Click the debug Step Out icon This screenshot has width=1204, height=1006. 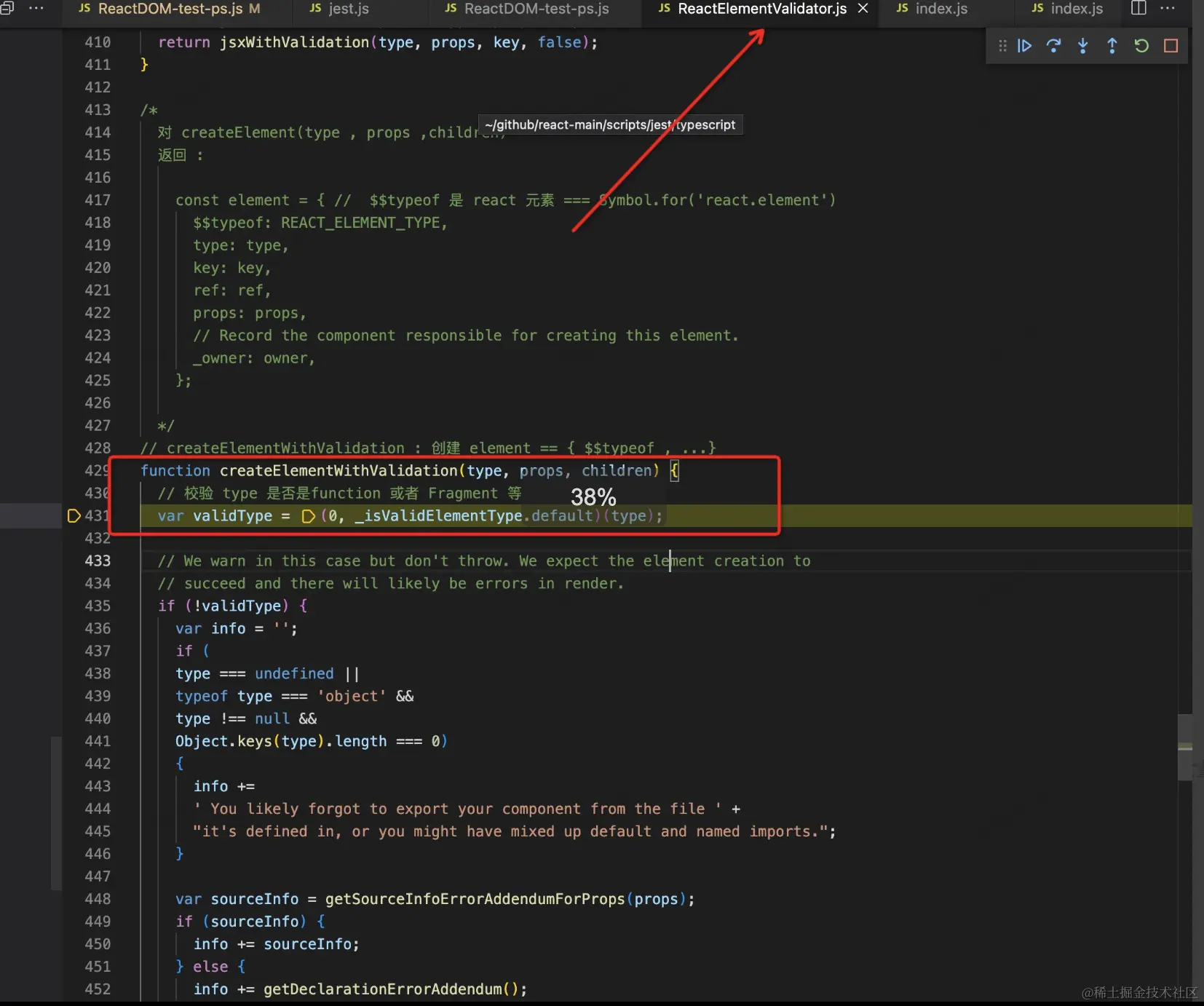1112,46
